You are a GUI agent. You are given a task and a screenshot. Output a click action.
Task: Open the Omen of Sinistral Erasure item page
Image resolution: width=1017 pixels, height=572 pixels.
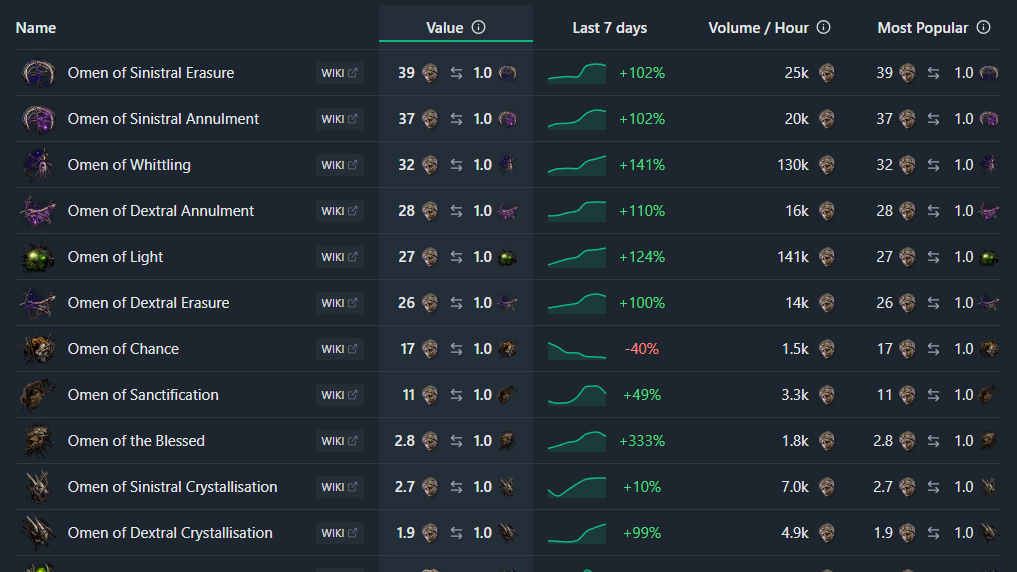click(x=150, y=73)
